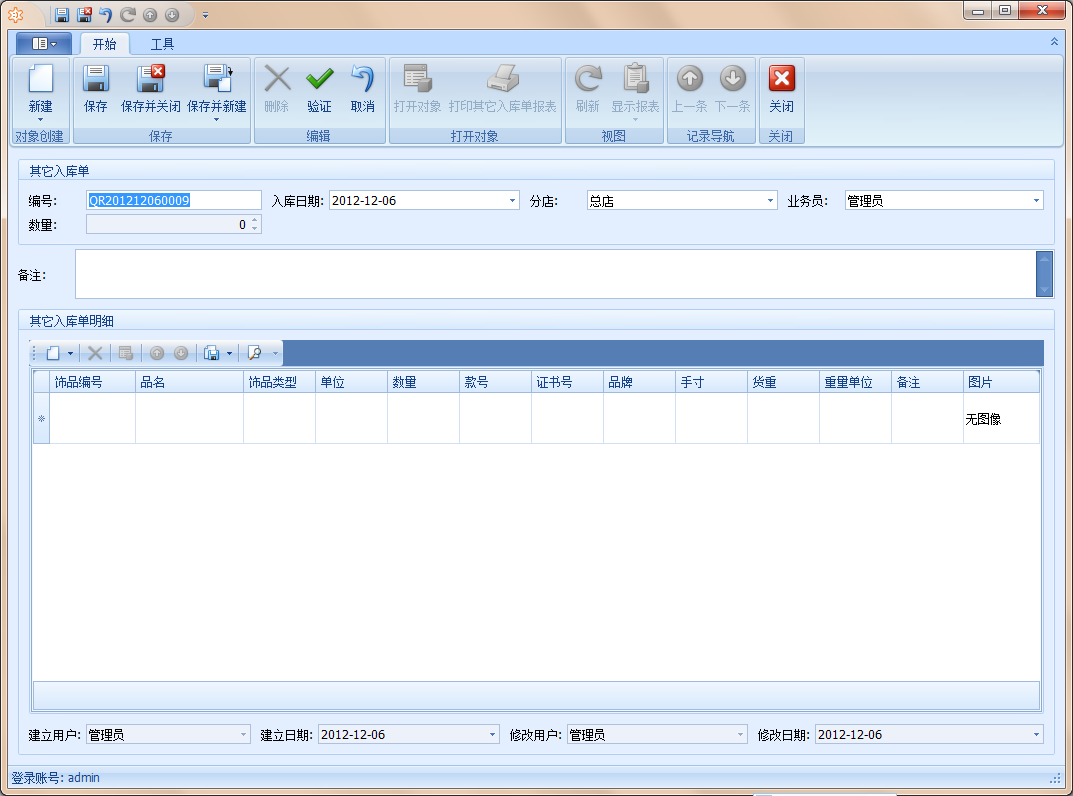Expand the quick access toolbar customize arrow
The image size is (1073, 796).
pos(205,14)
